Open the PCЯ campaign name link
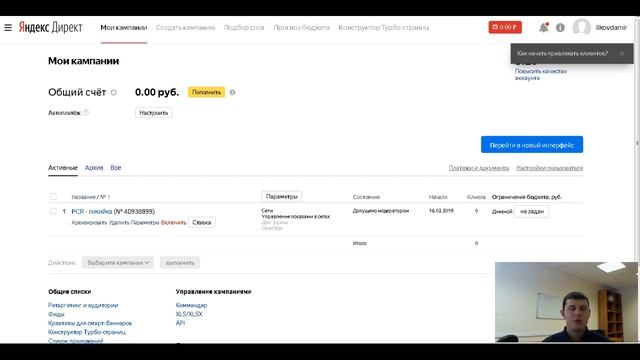The width and height of the screenshot is (640, 360). tap(92, 211)
